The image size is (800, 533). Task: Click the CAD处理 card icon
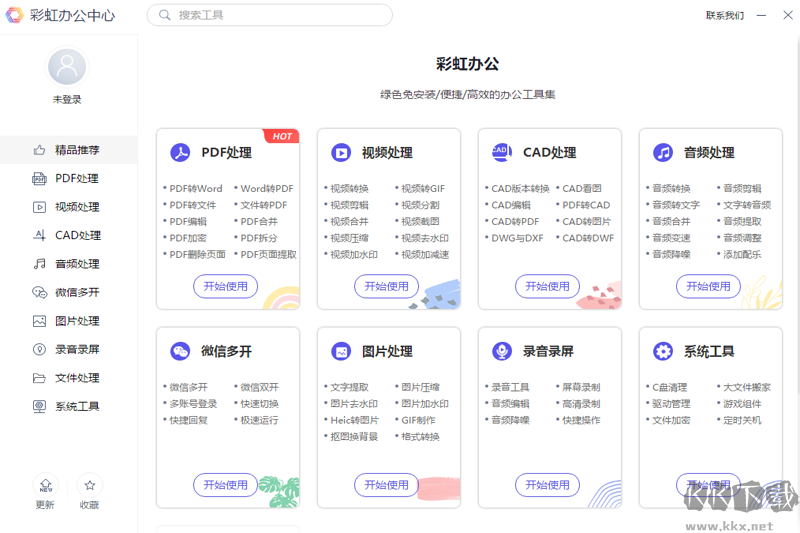(502, 153)
